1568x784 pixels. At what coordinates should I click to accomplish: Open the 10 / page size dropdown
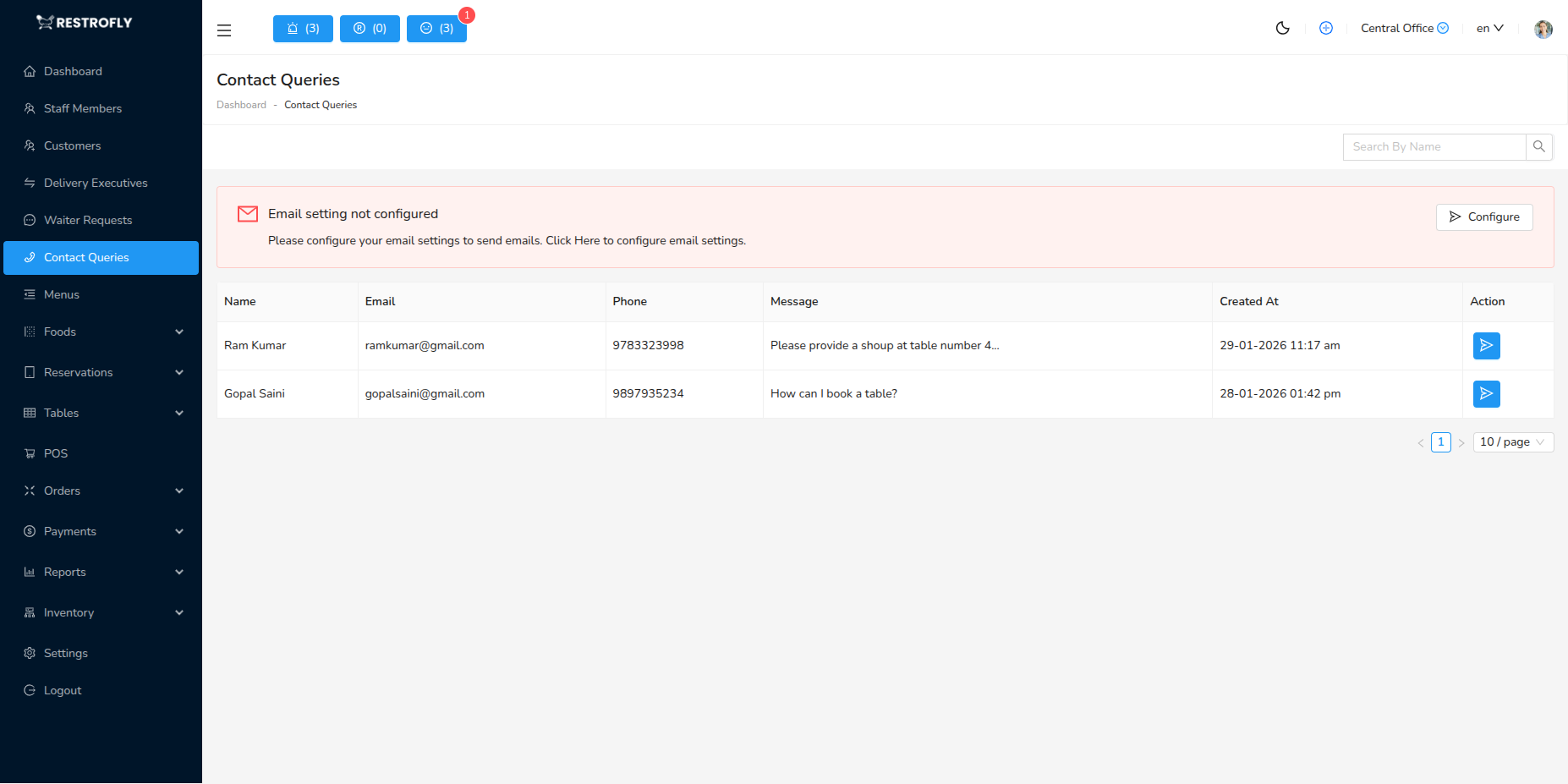tap(1512, 441)
